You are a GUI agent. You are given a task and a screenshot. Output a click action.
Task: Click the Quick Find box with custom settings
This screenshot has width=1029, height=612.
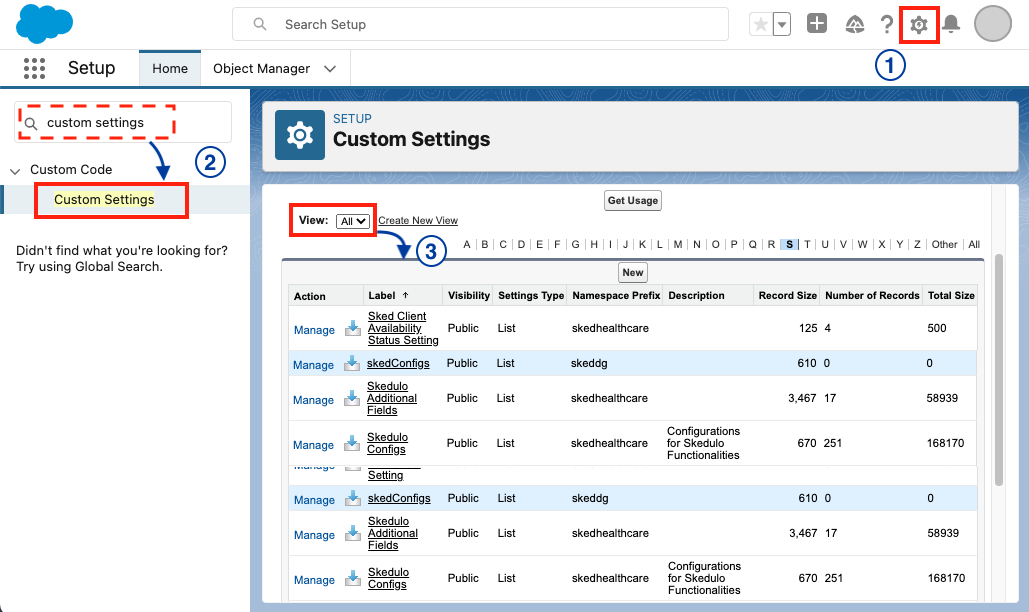pos(123,123)
